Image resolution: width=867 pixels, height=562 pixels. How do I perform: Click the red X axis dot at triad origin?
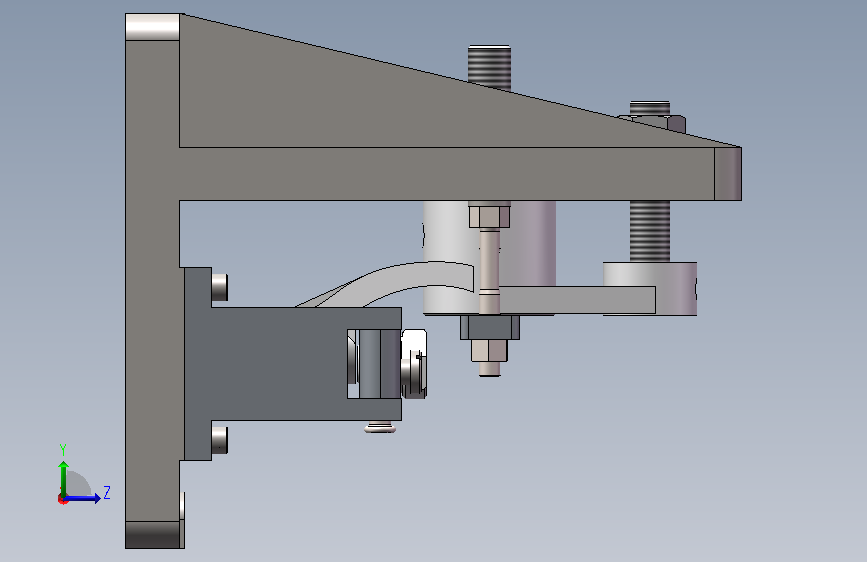[62, 499]
